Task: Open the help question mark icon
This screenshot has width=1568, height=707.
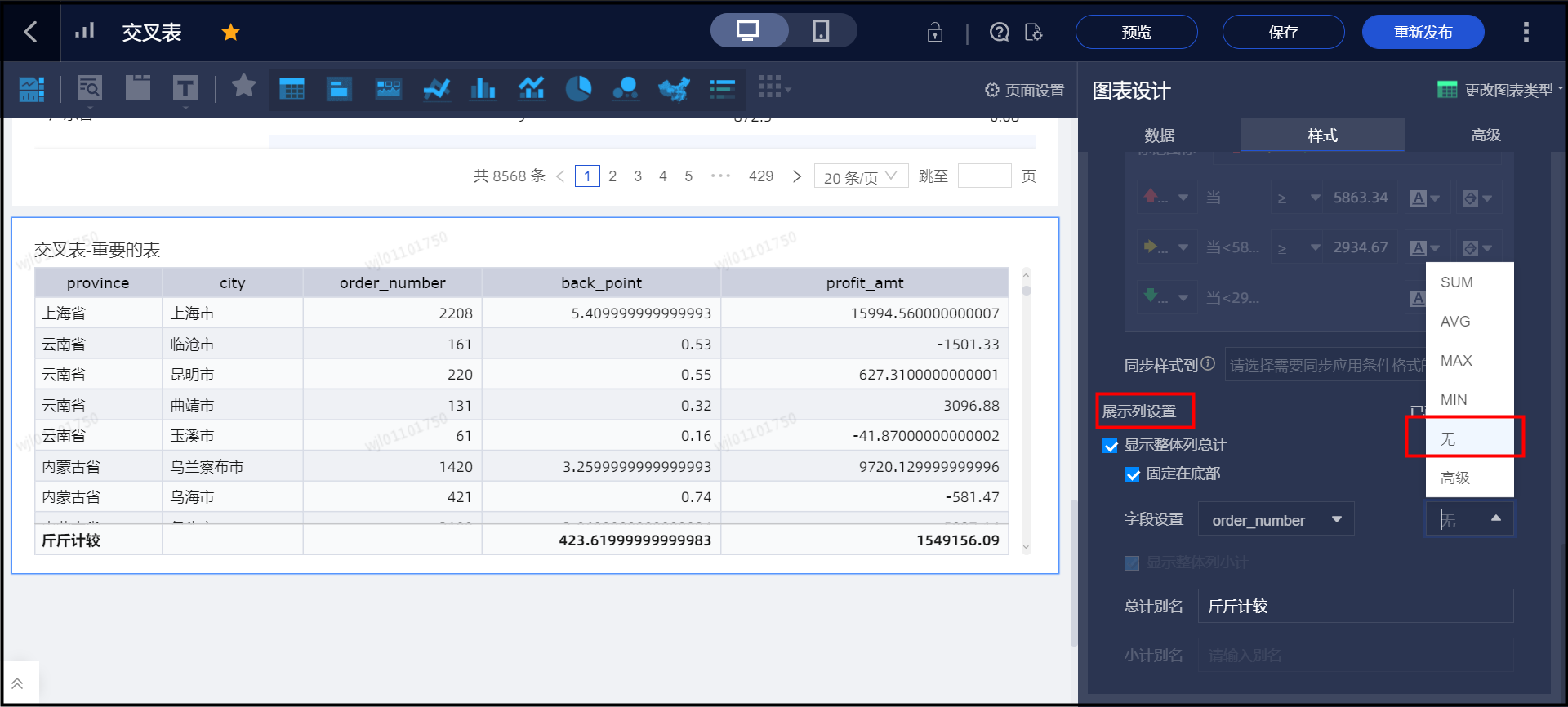Action: [x=999, y=33]
